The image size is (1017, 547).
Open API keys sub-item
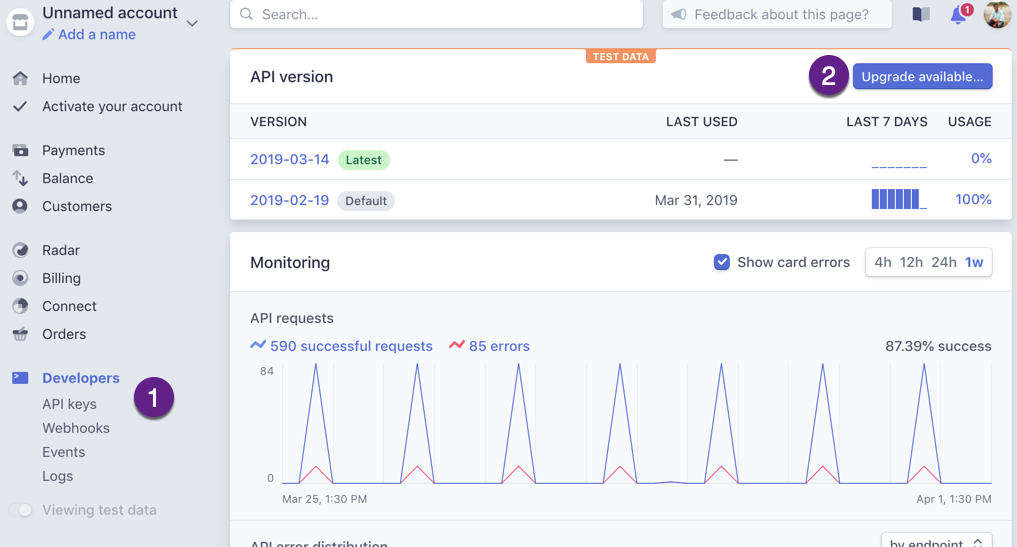pos(69,404)
